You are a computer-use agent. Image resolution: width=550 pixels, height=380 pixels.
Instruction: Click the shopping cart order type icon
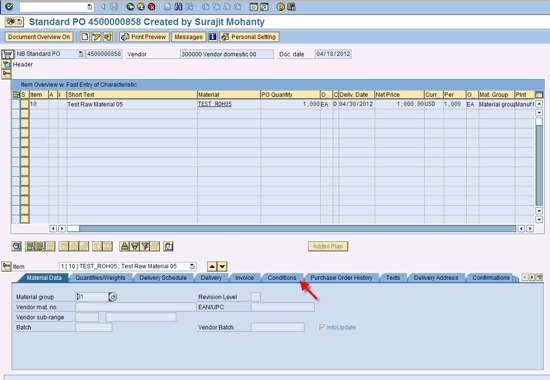point(8,54)
